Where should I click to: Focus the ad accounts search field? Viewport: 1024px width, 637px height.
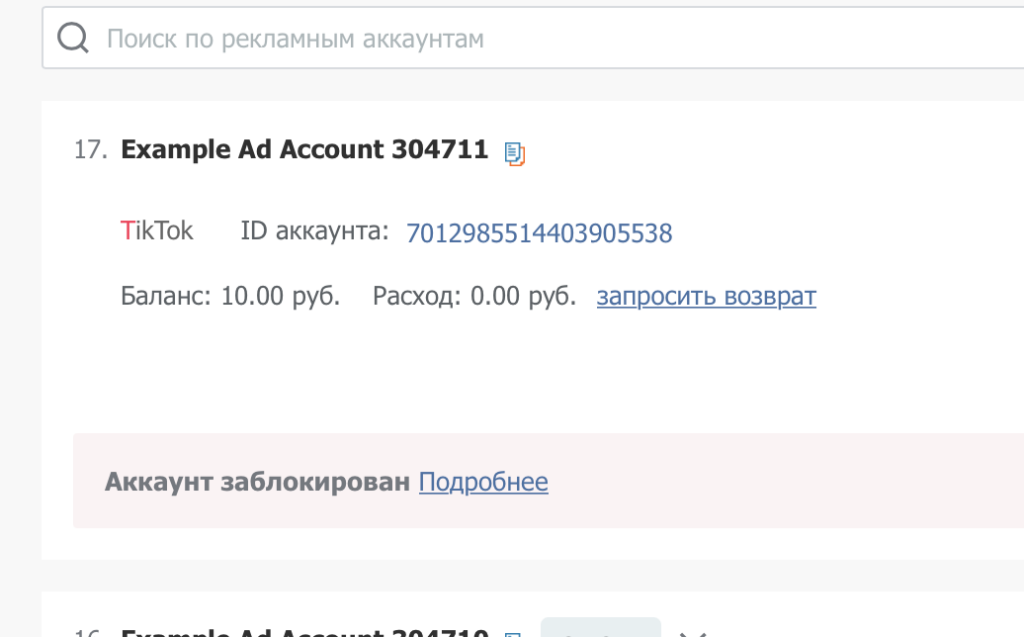tap(533, 38)
